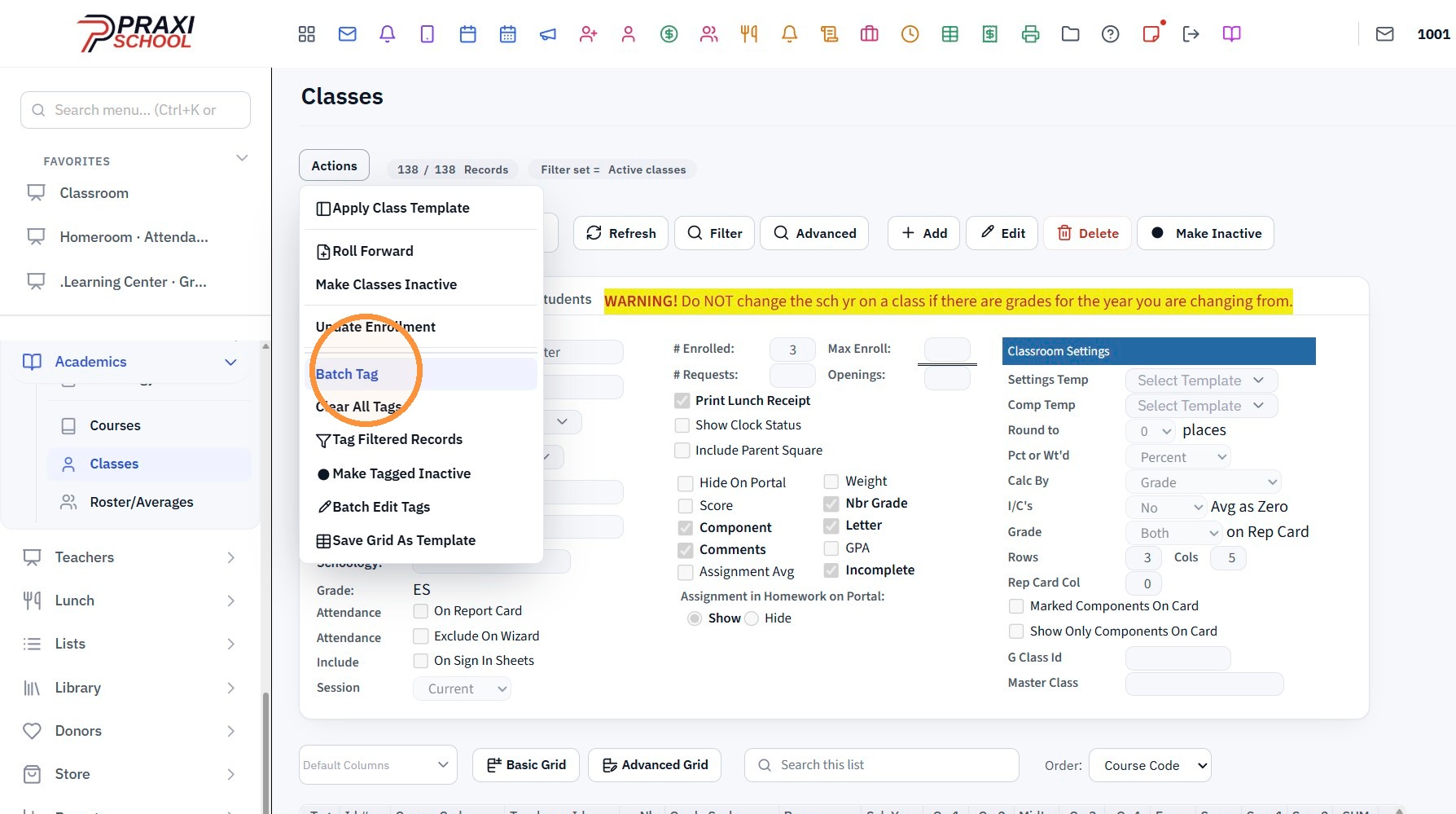1456x814 pixels.
Task: Click the pink group-of-people icon
Action: [709, 34]
